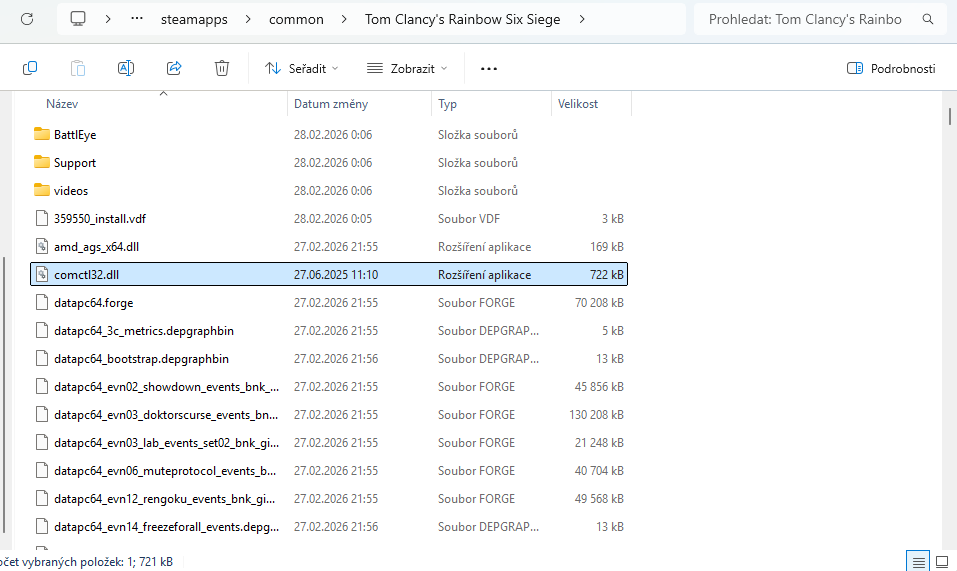Viewport: 957px width, 571px height.
Task: Click size 21 248 kB cell
Action: (599, 443)
